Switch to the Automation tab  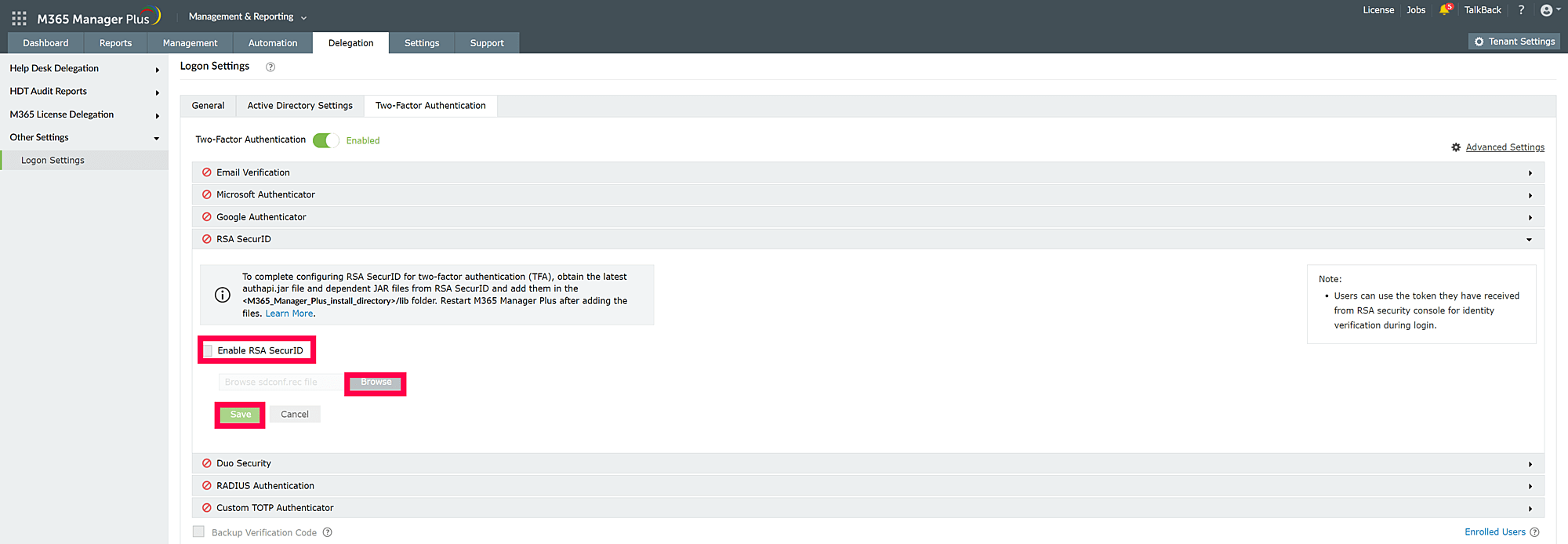tap(273, 43)
